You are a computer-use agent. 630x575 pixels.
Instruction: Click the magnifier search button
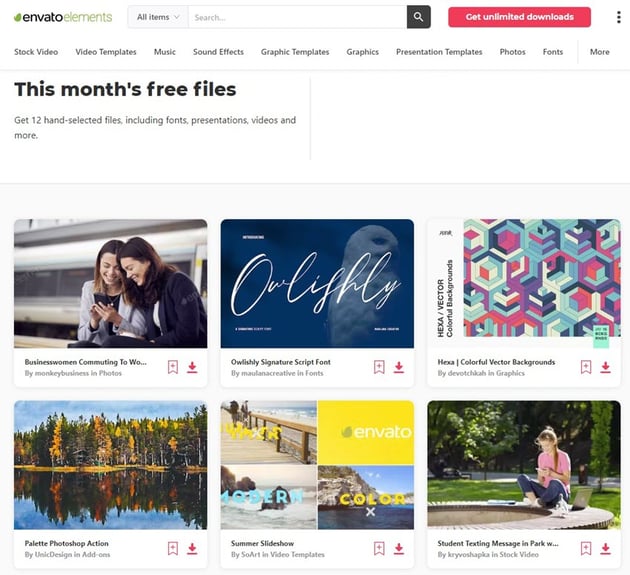point(419,17)
